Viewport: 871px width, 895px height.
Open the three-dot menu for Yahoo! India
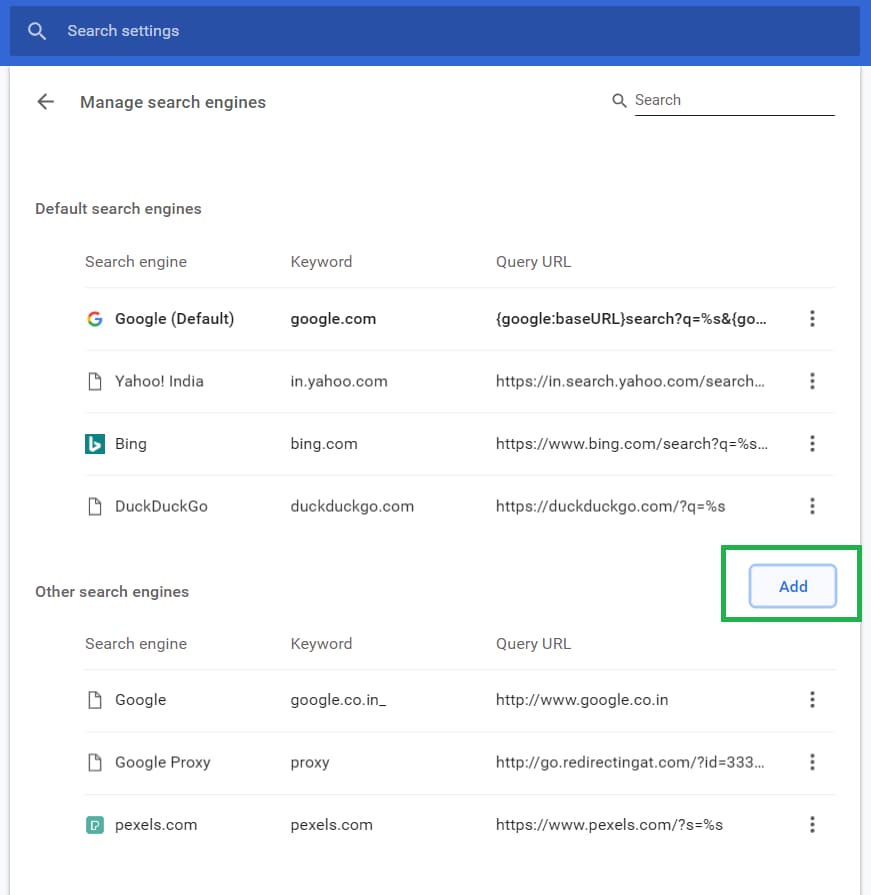tap(812, 381)
